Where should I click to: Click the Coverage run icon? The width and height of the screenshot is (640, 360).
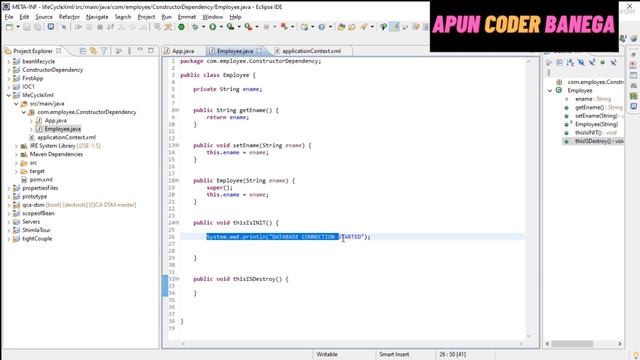[231, 27]
